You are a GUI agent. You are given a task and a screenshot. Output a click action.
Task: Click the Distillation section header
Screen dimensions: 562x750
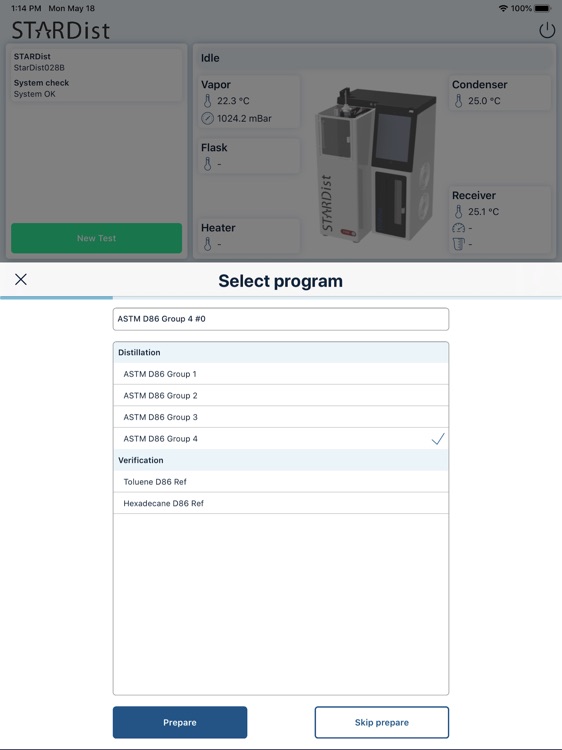(281, 353)
